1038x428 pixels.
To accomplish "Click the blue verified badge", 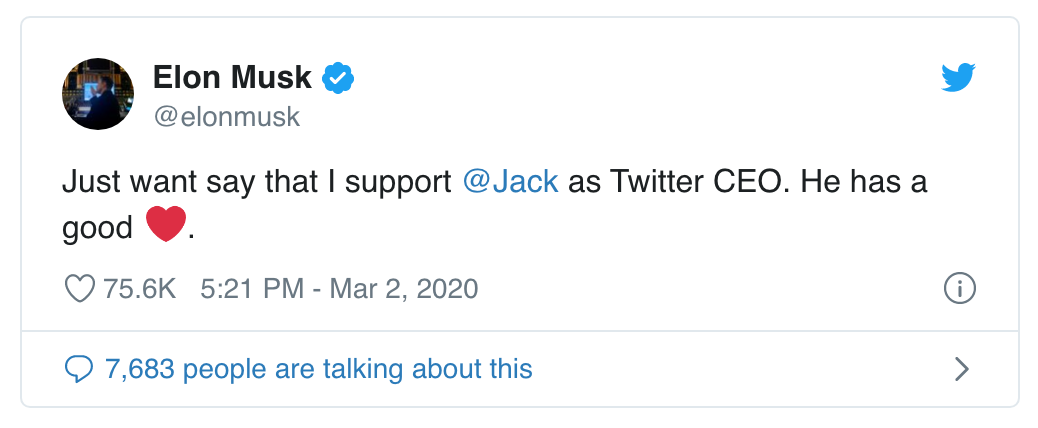I will (x=339, y=77).
